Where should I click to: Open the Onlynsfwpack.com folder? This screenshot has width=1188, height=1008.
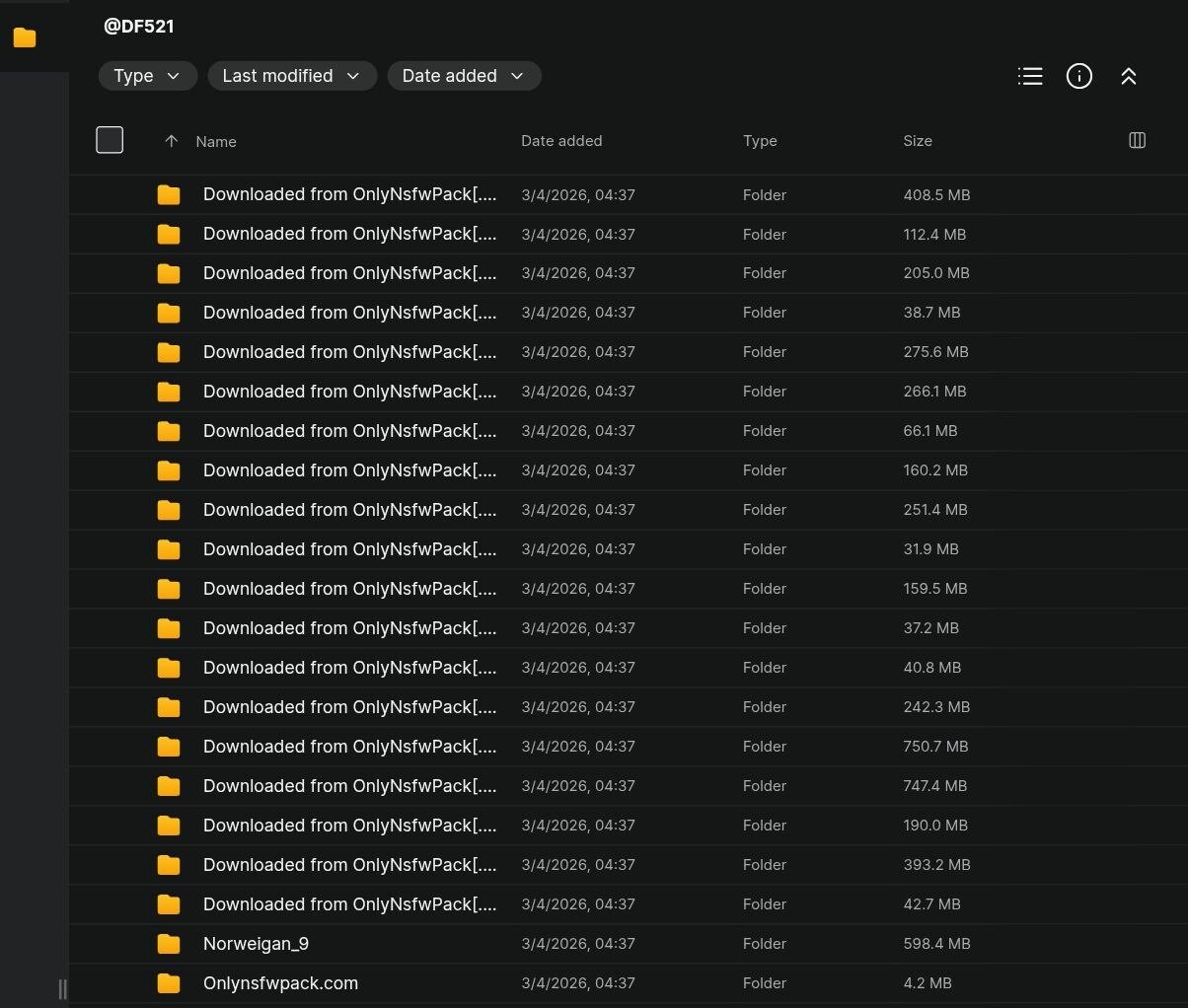280,983
